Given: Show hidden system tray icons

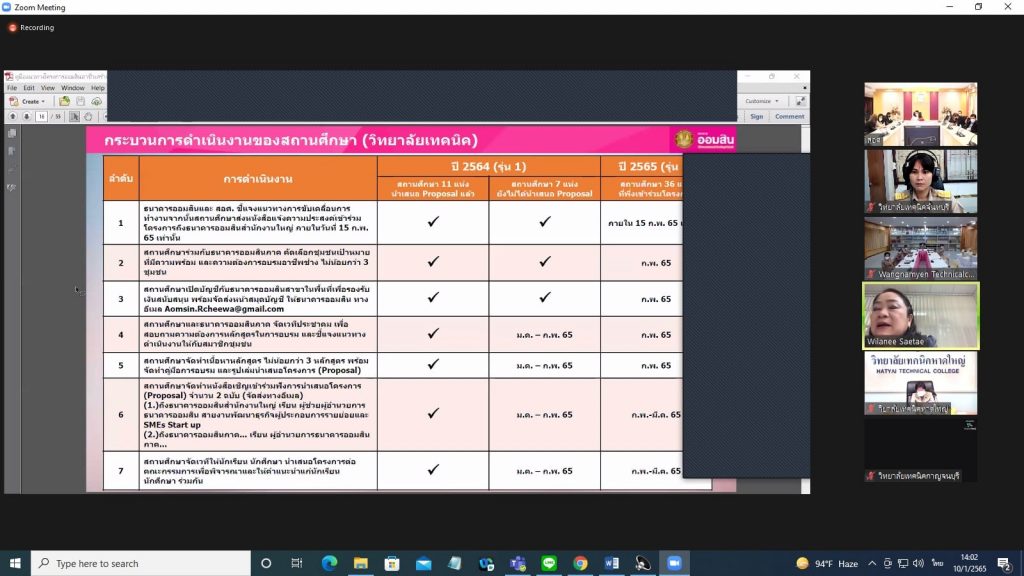Looking at the screenshot, I should (872, 563).
